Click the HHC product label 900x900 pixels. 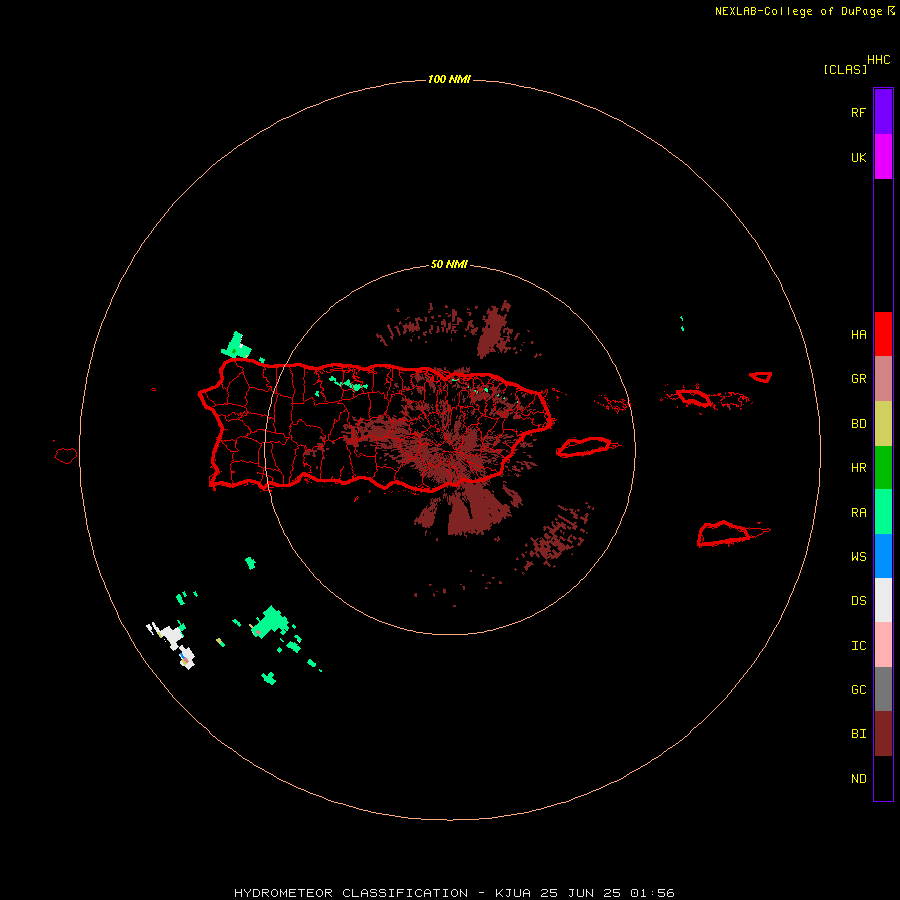[879, 60]
